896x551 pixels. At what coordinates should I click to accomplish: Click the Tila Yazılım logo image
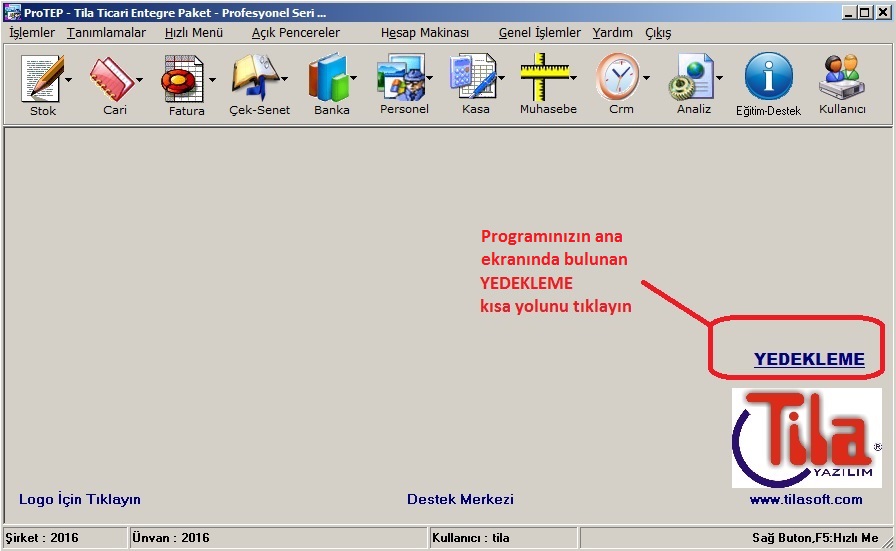(806, 437)
